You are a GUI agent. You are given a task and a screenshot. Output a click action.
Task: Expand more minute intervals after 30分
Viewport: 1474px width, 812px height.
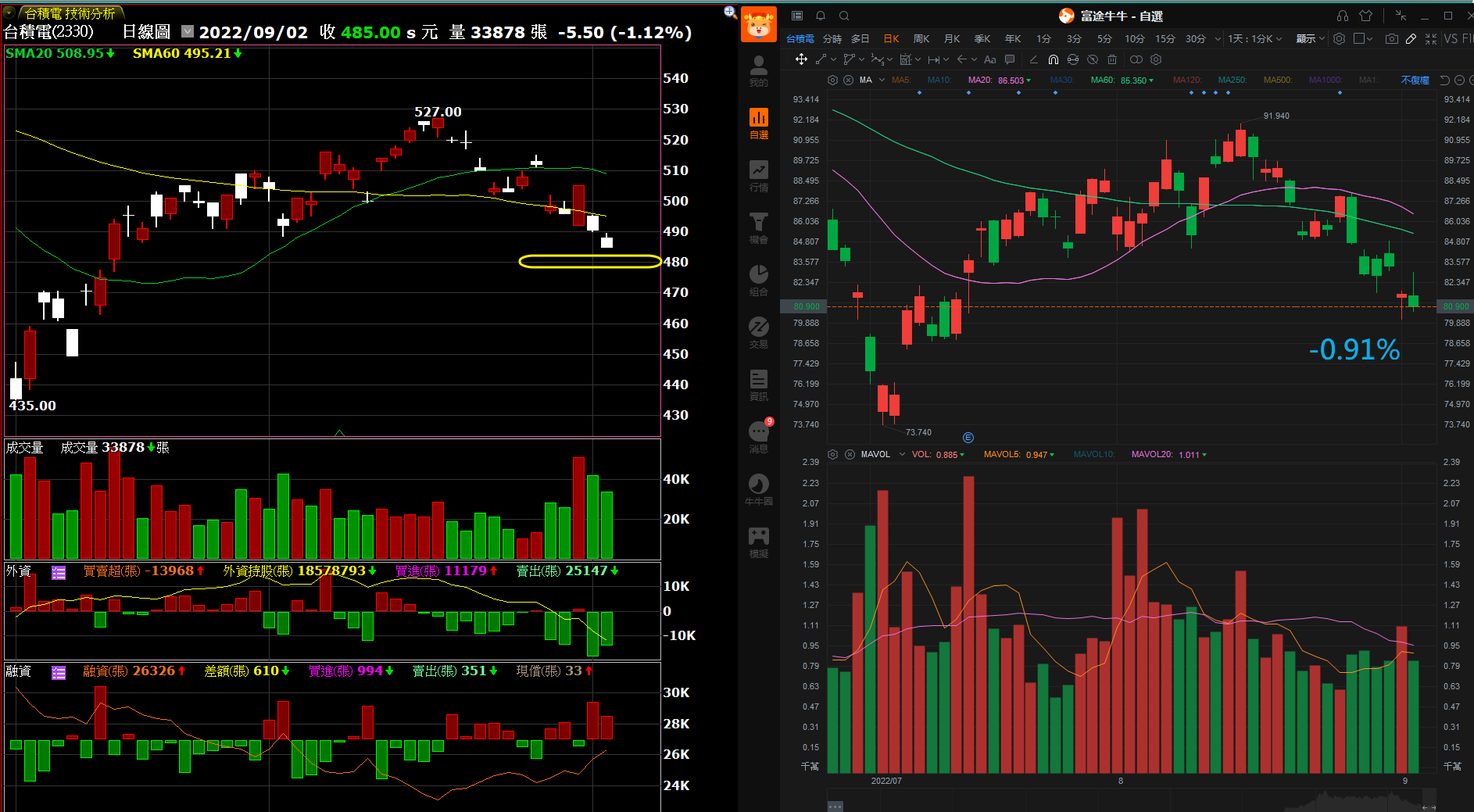(x=1218, y=38)
